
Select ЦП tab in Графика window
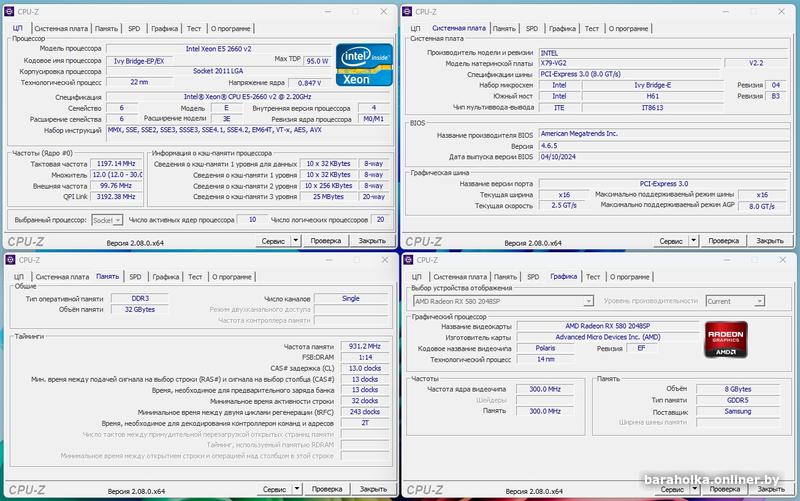(x=416, y=277)
